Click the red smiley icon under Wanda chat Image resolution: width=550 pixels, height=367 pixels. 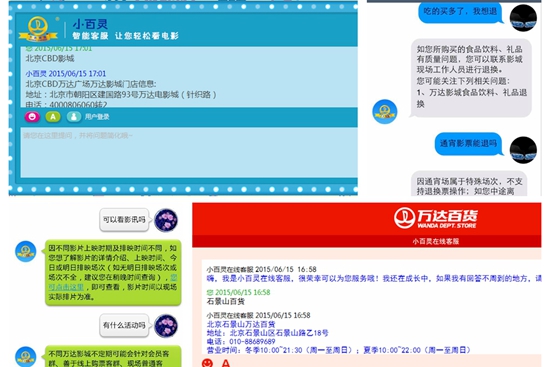coord(207,363)
